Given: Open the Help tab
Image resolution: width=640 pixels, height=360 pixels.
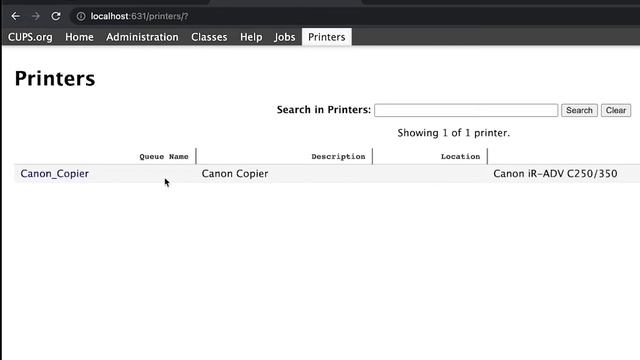Looking at the screenshot, I should [x=251, y=37].
